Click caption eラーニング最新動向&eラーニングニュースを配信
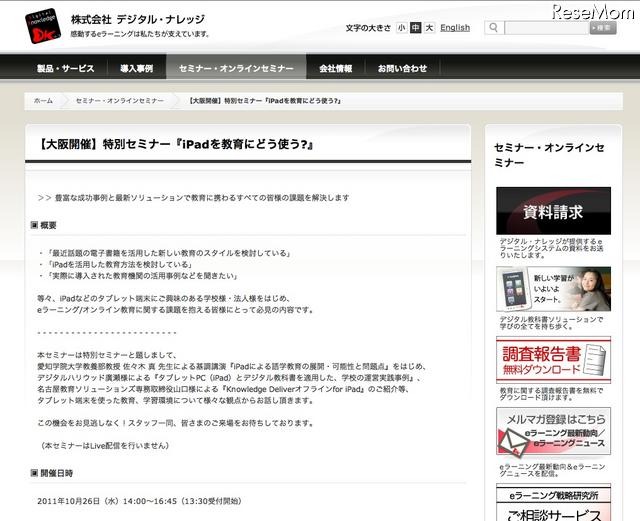 pyautogui.click(x=552, y=470)
